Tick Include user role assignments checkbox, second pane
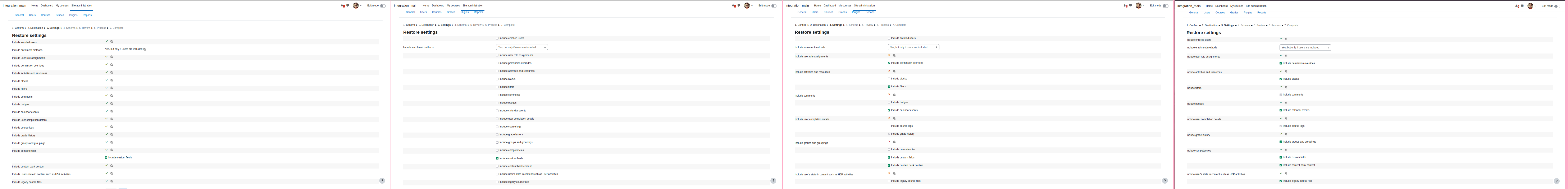The image size is (1568, 189). click(497, 55)
